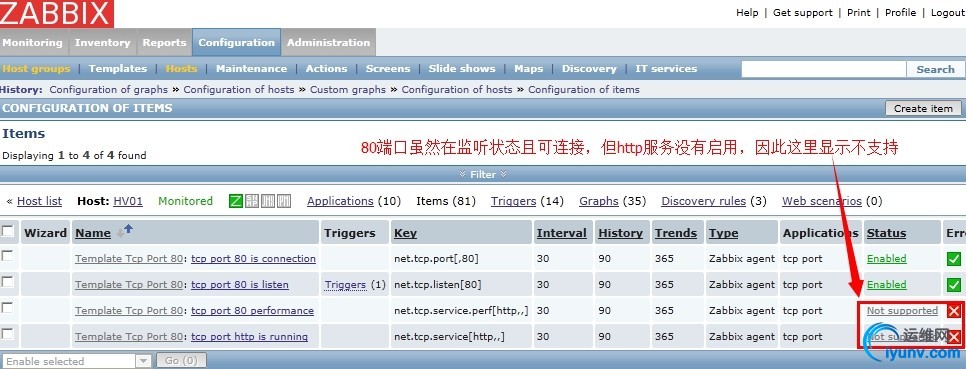The image size is (966, 369).
Task: Toggle the select-all checkbox in table header
Action: pyautogui.click(x=8, y=232)
